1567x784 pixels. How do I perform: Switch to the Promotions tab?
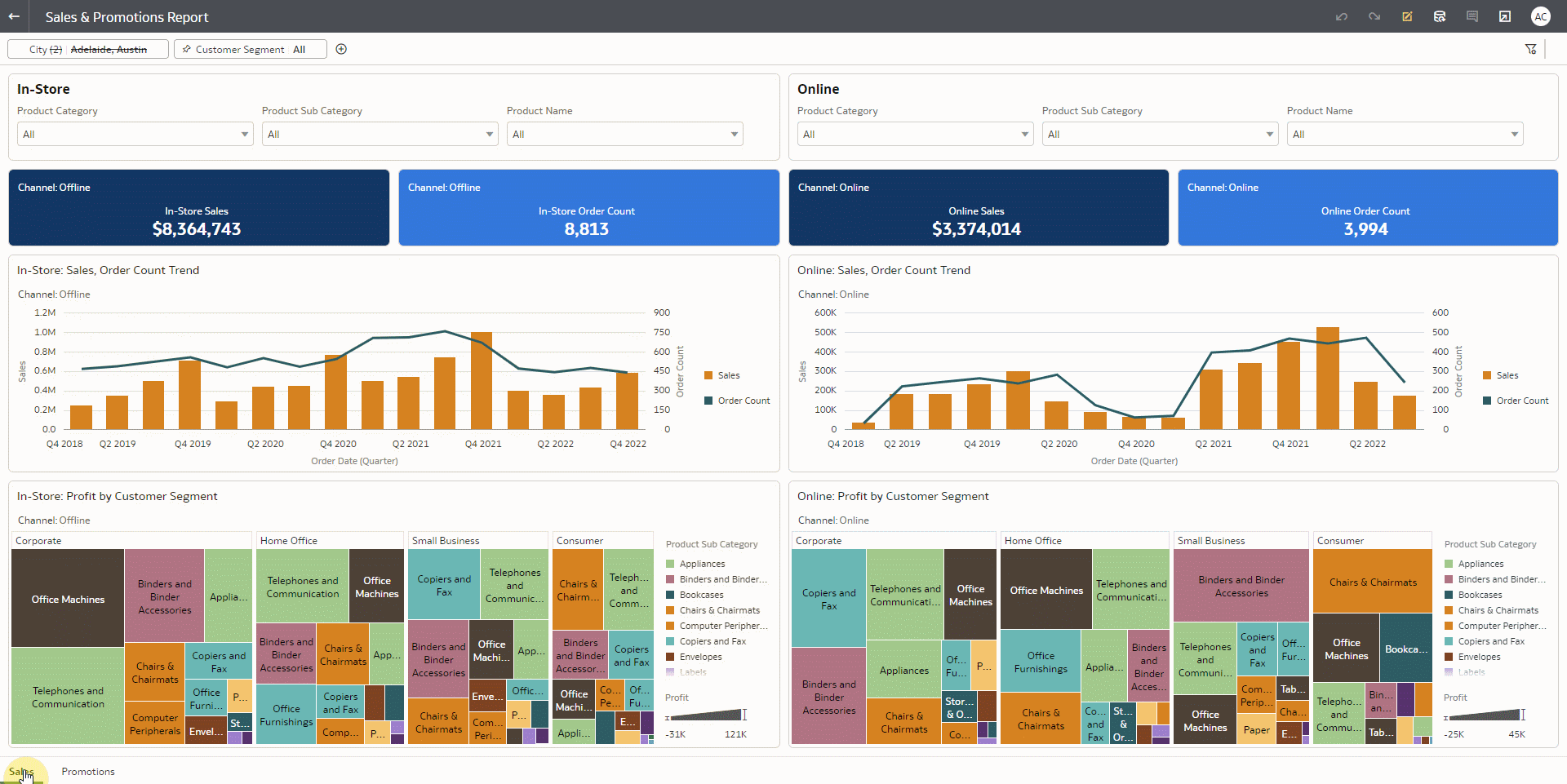(x=87, y=771)
